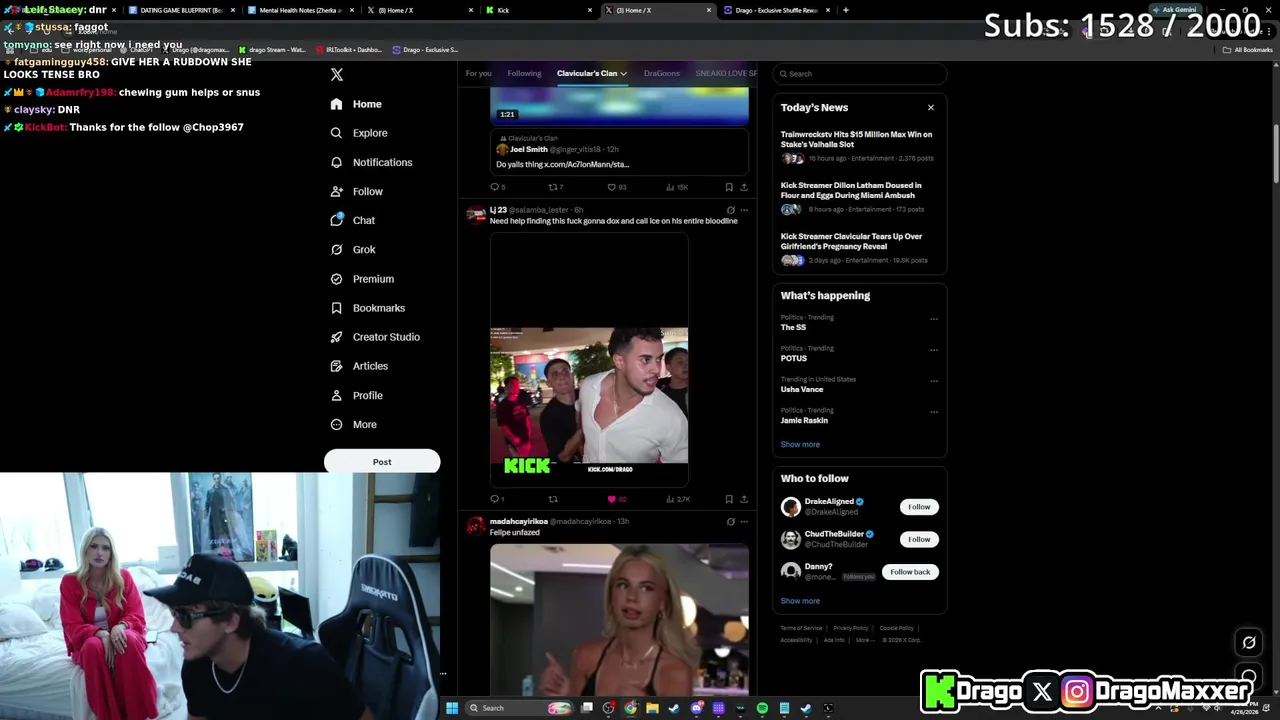Bookmark Lj 23's post
Viewport: 1280px width, 720px height.
[x=729, y=499]
